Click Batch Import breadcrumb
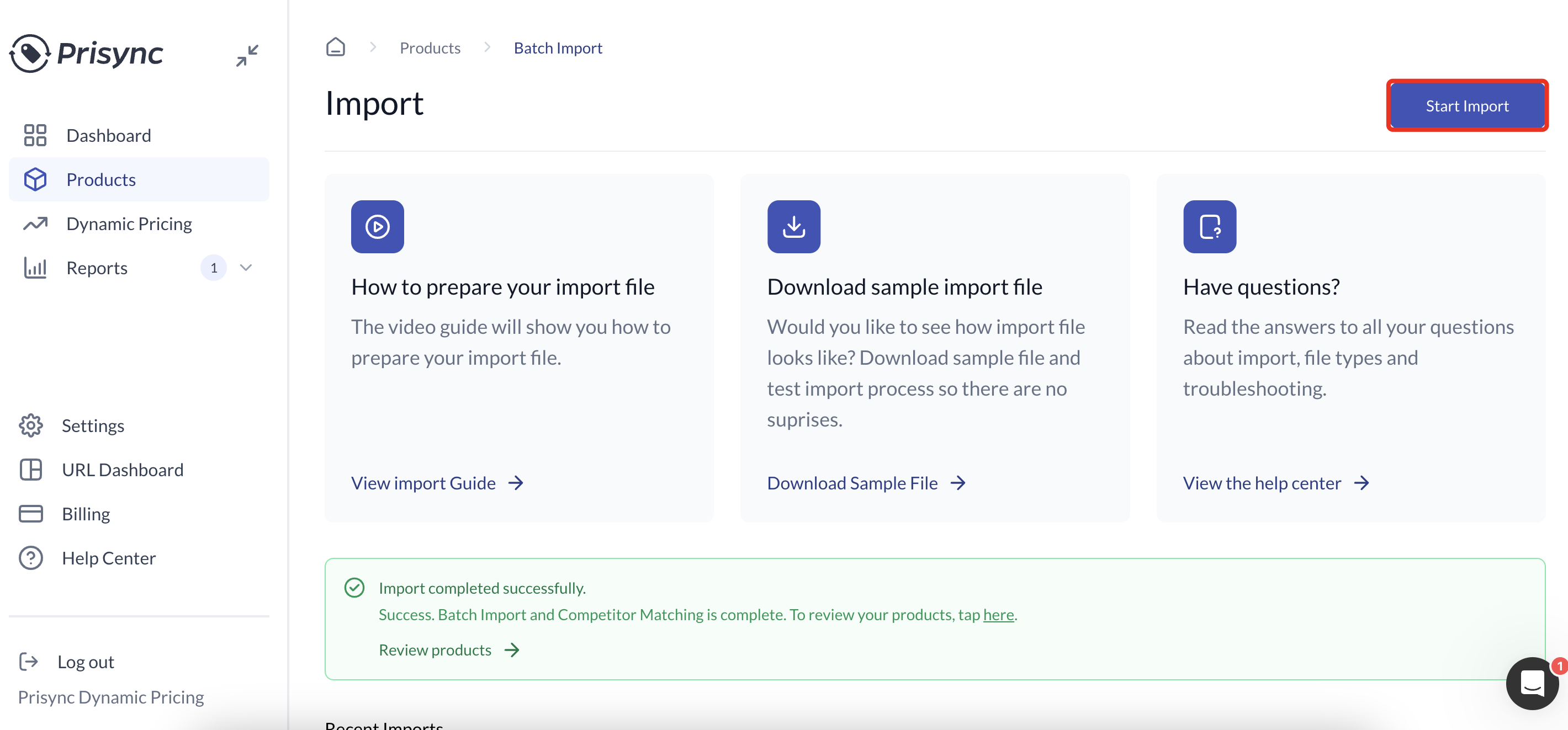This screenshot has height=730, width=1568. tap(558, 47)
